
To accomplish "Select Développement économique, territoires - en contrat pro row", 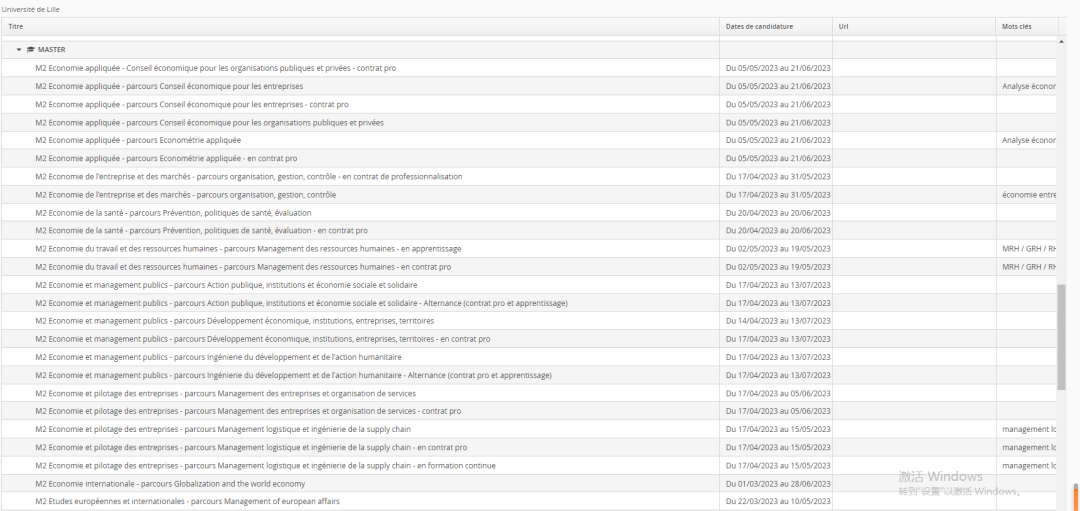I will [x=263, y=339].
